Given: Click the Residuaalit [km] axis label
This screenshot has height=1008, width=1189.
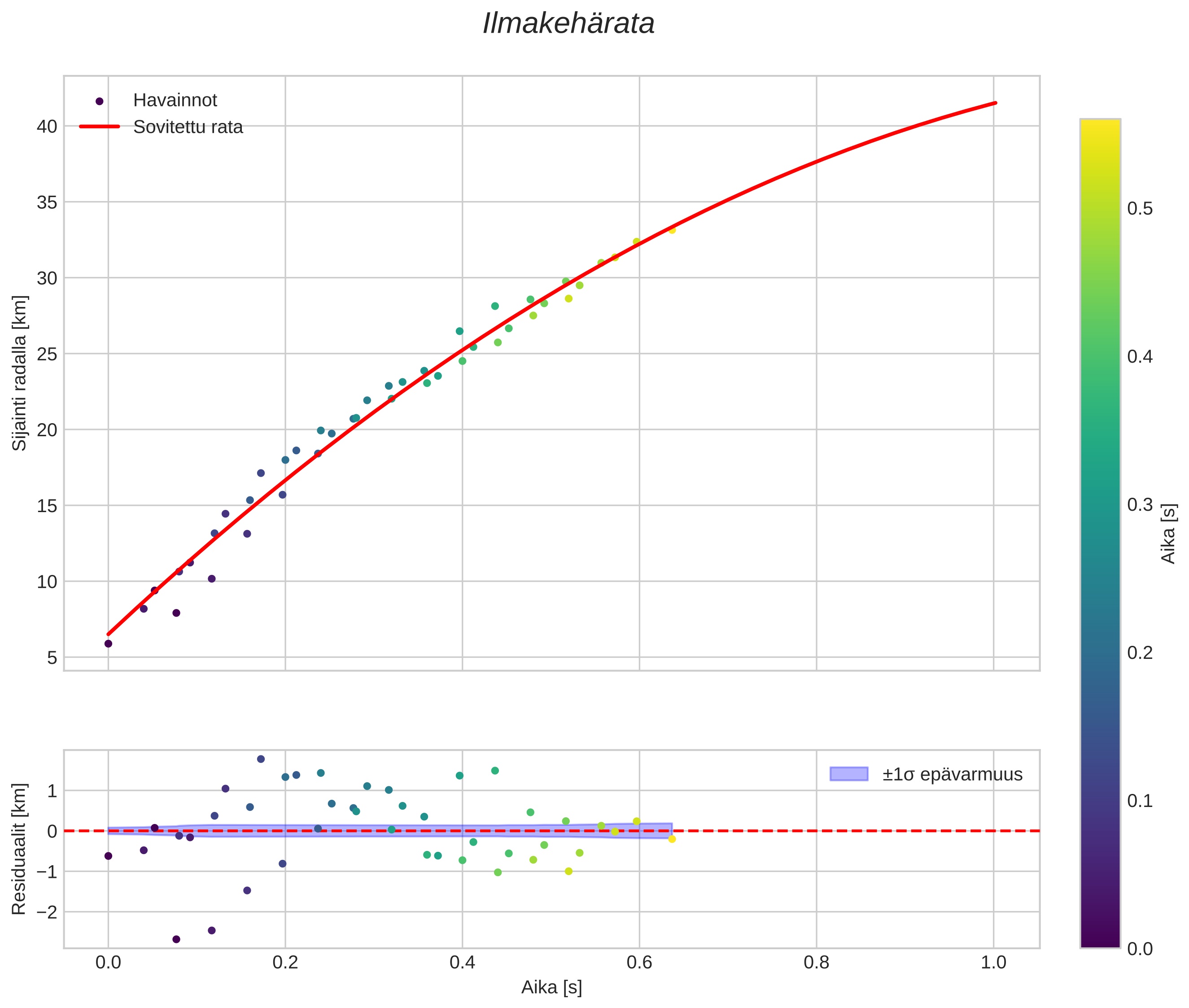Looking at the screenshot, I should coord(19,849).
